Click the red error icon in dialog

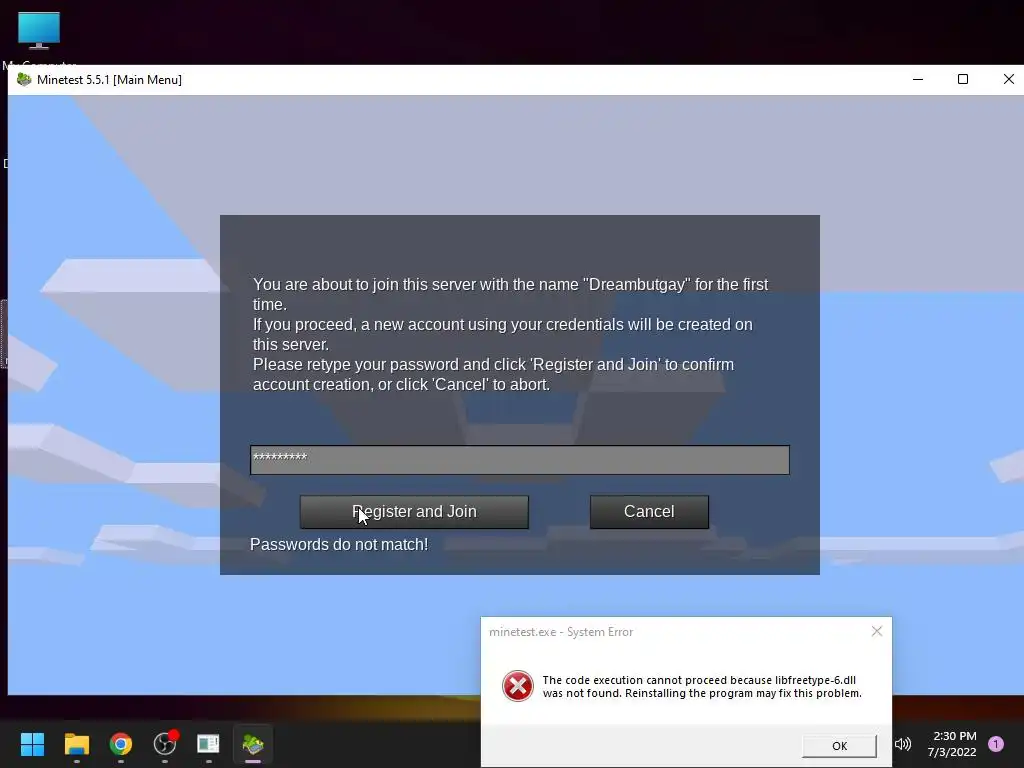(x=518, y=686)
